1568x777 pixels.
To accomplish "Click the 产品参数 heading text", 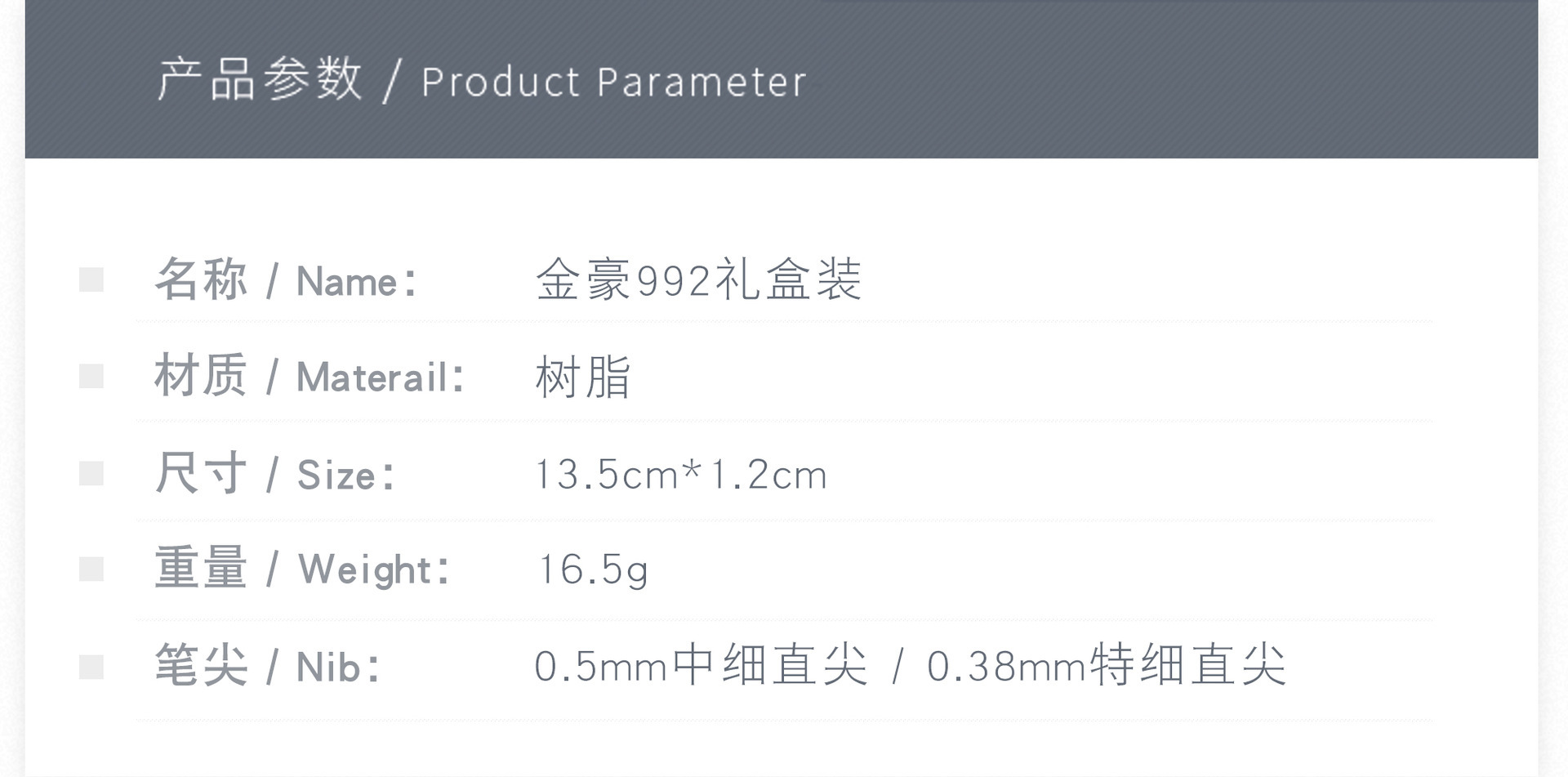I will (x=260, y=80).
